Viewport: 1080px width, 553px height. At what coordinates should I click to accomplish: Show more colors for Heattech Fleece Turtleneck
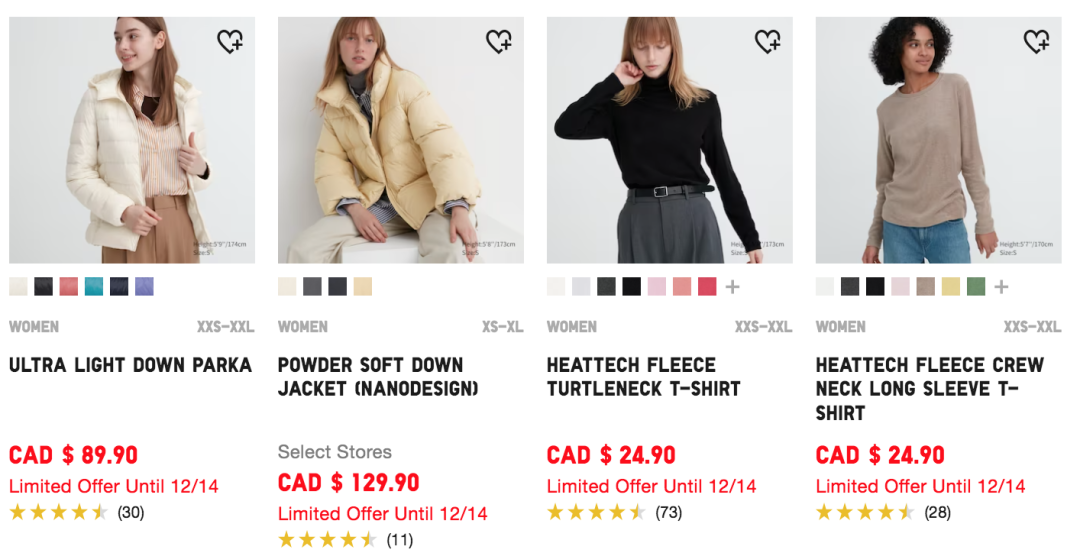pos(733,287)
